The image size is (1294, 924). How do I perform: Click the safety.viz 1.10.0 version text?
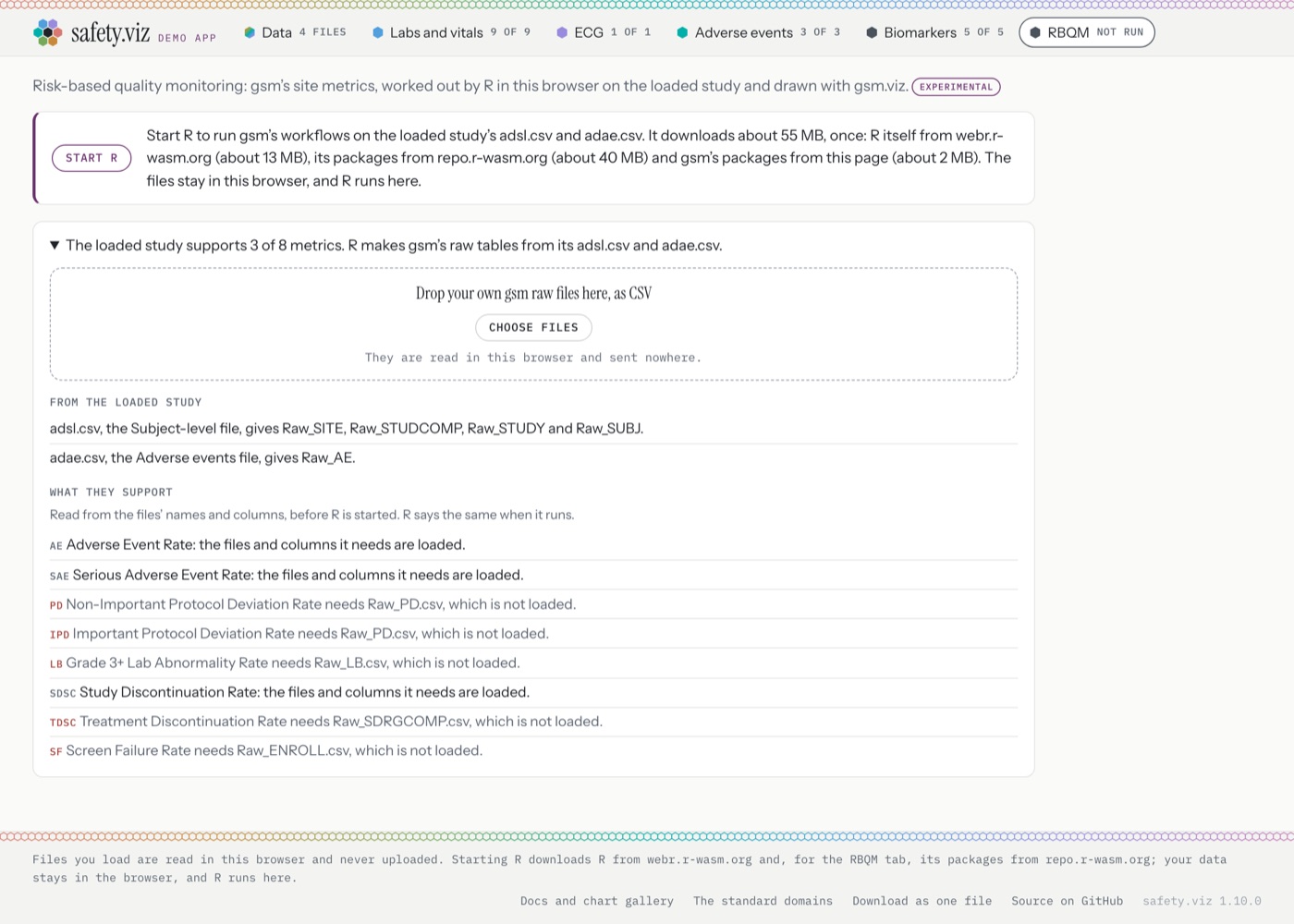pyautogui.click(x=1202, y=901)
